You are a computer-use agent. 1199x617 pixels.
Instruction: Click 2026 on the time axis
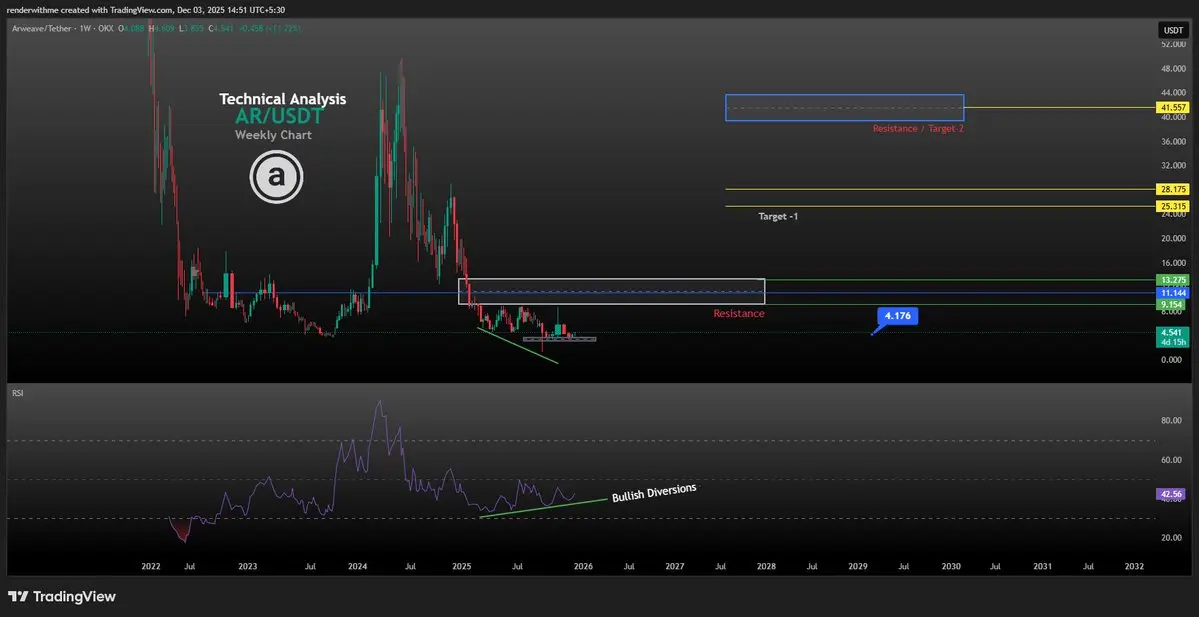(583, 567)
